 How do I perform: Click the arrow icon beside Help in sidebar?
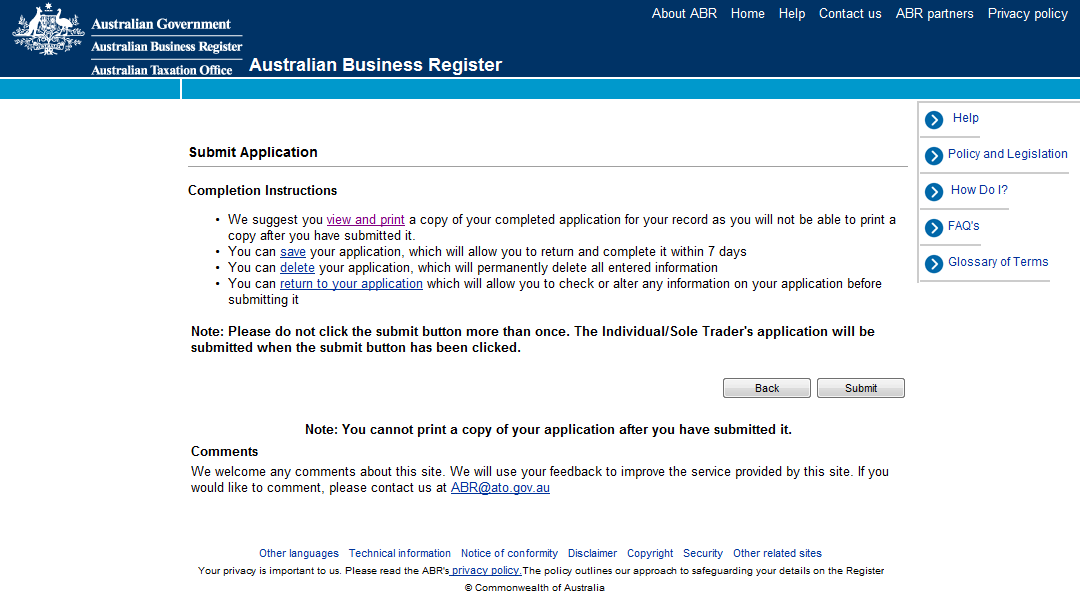[x=934, y=120]
